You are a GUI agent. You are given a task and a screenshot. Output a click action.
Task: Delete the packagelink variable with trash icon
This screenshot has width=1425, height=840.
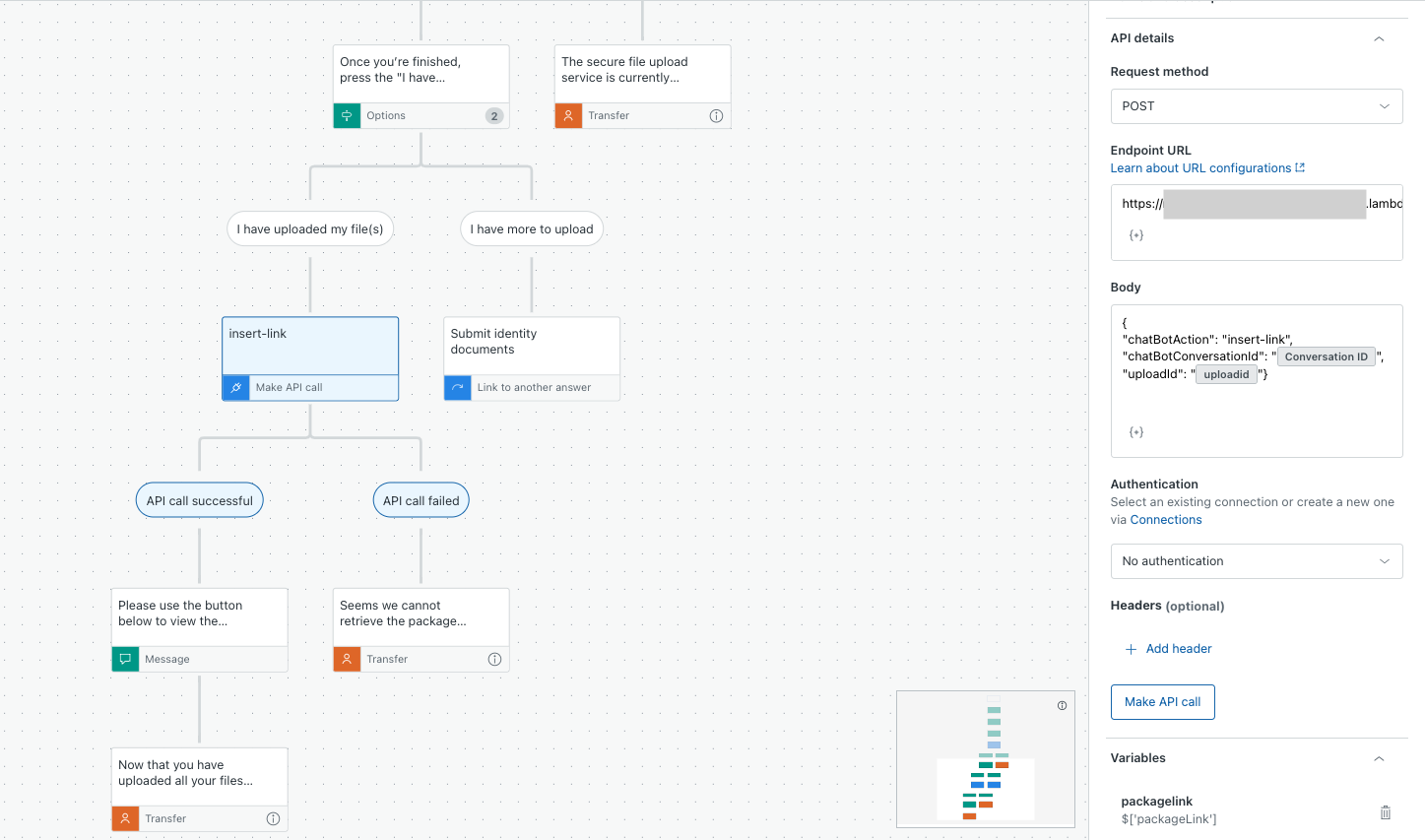[1385, 812]
